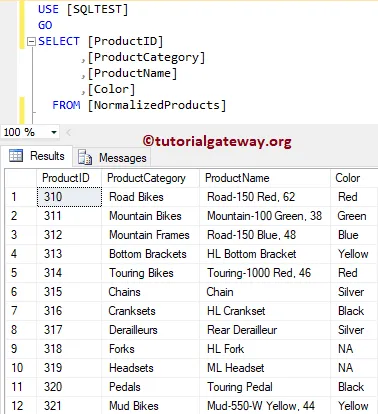Switch to the Results tab
Image resolution: width=378 pixels, height=414 pixels.
point(37,156)
